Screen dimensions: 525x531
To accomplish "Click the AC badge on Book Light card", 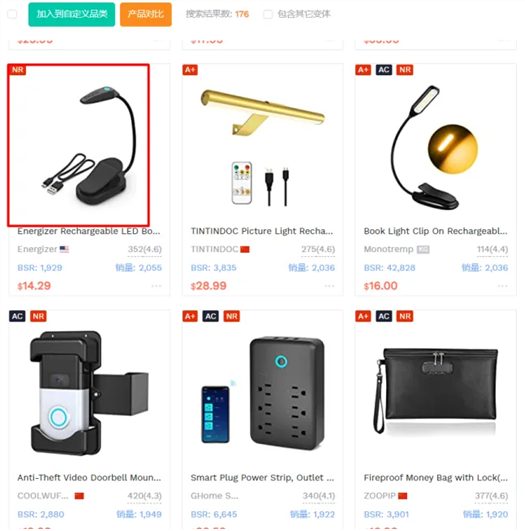I will tap(384, 70).
